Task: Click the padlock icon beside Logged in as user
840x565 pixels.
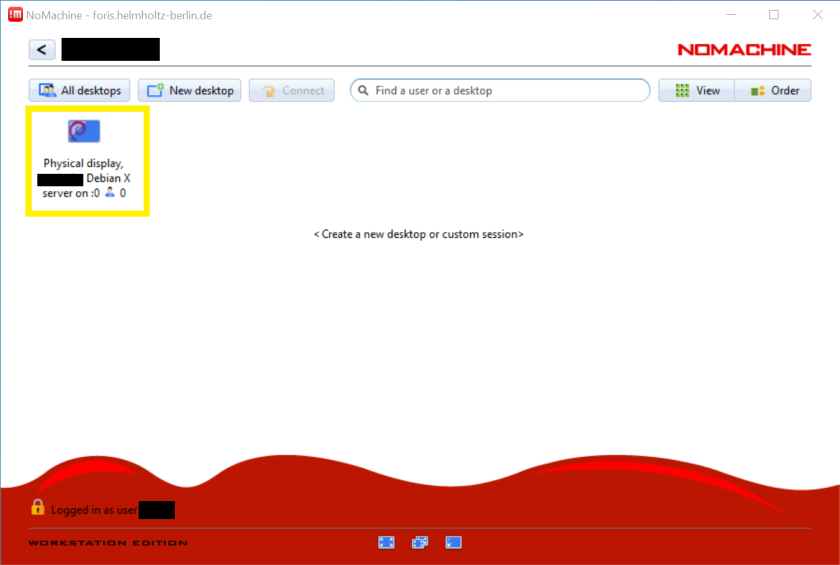Action: click(37, 508)
